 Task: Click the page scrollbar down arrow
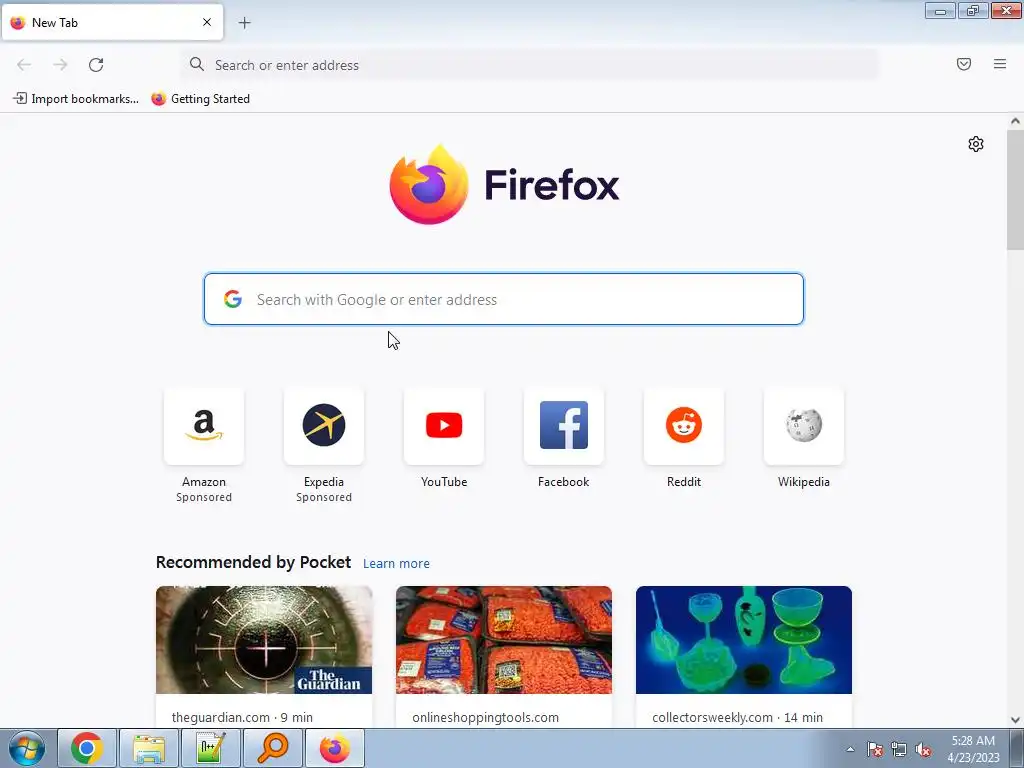(x=1015, y=720)
